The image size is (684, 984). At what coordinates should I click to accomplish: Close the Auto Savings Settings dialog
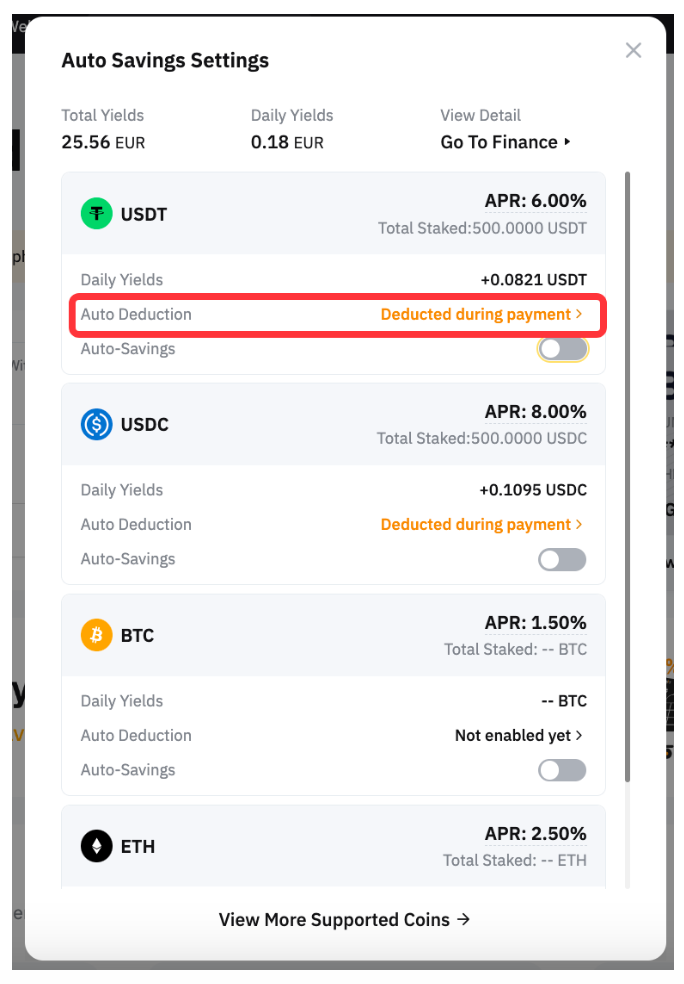click(633, 50)
